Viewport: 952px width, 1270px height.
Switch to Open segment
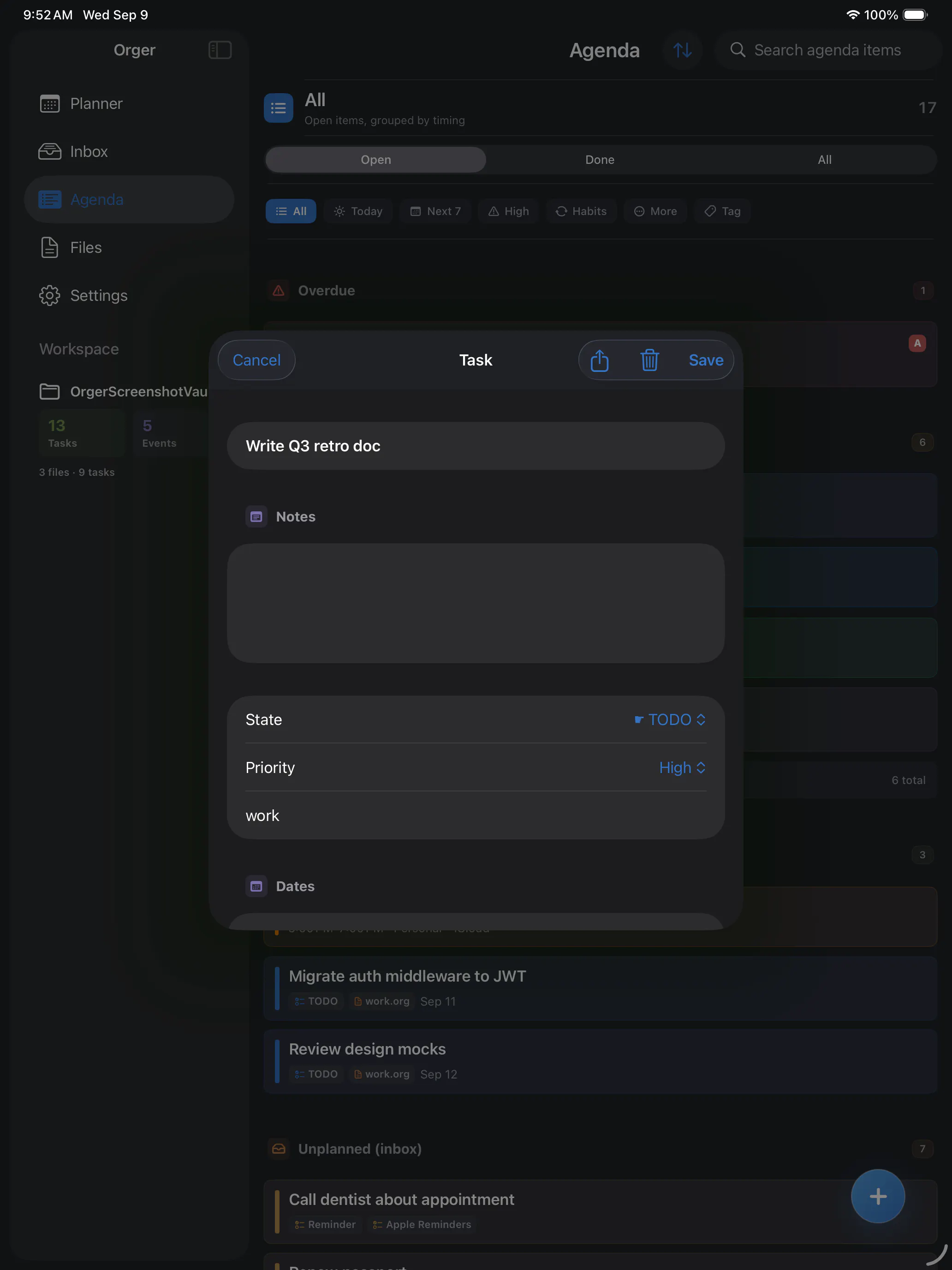point(376,160)
